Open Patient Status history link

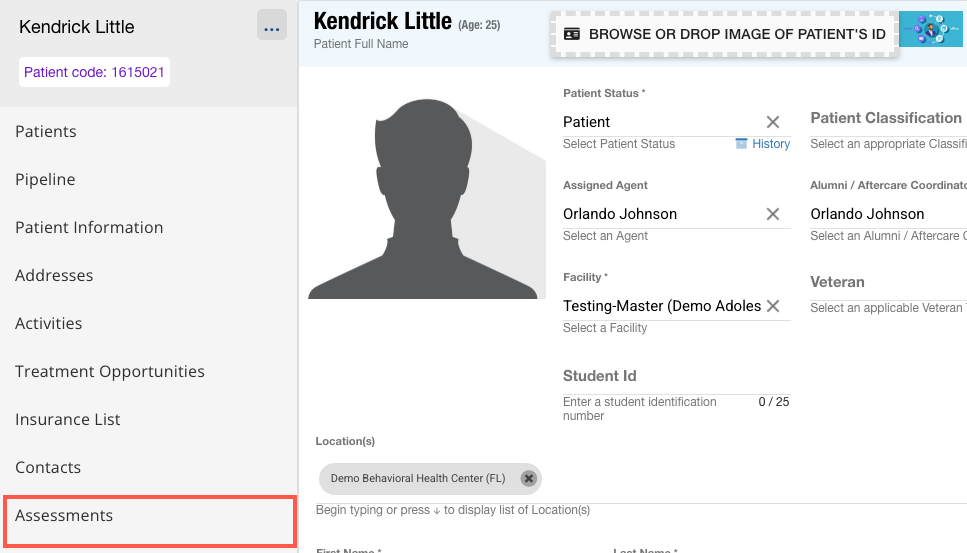[x=763, y=144]
